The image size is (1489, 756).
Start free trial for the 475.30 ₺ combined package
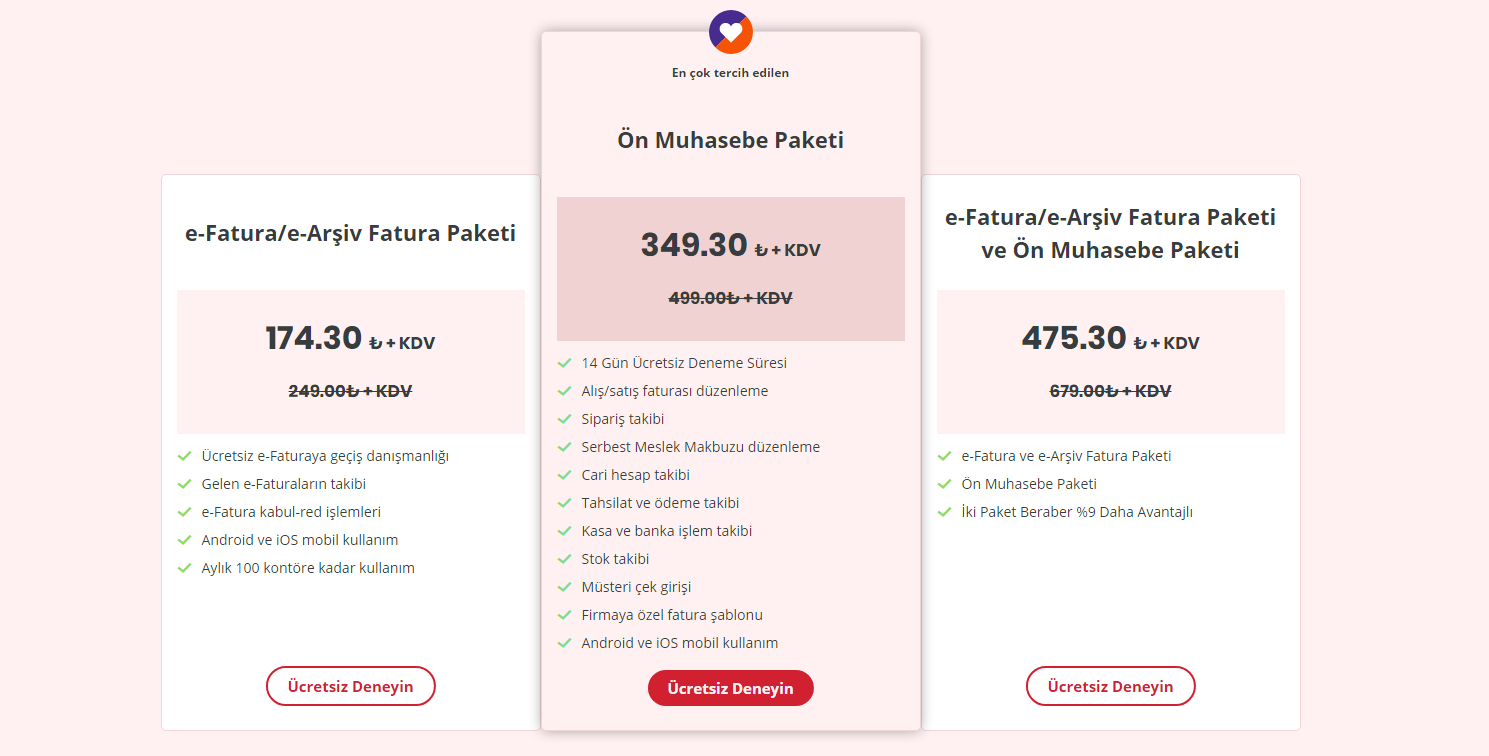pos(1110,687)
